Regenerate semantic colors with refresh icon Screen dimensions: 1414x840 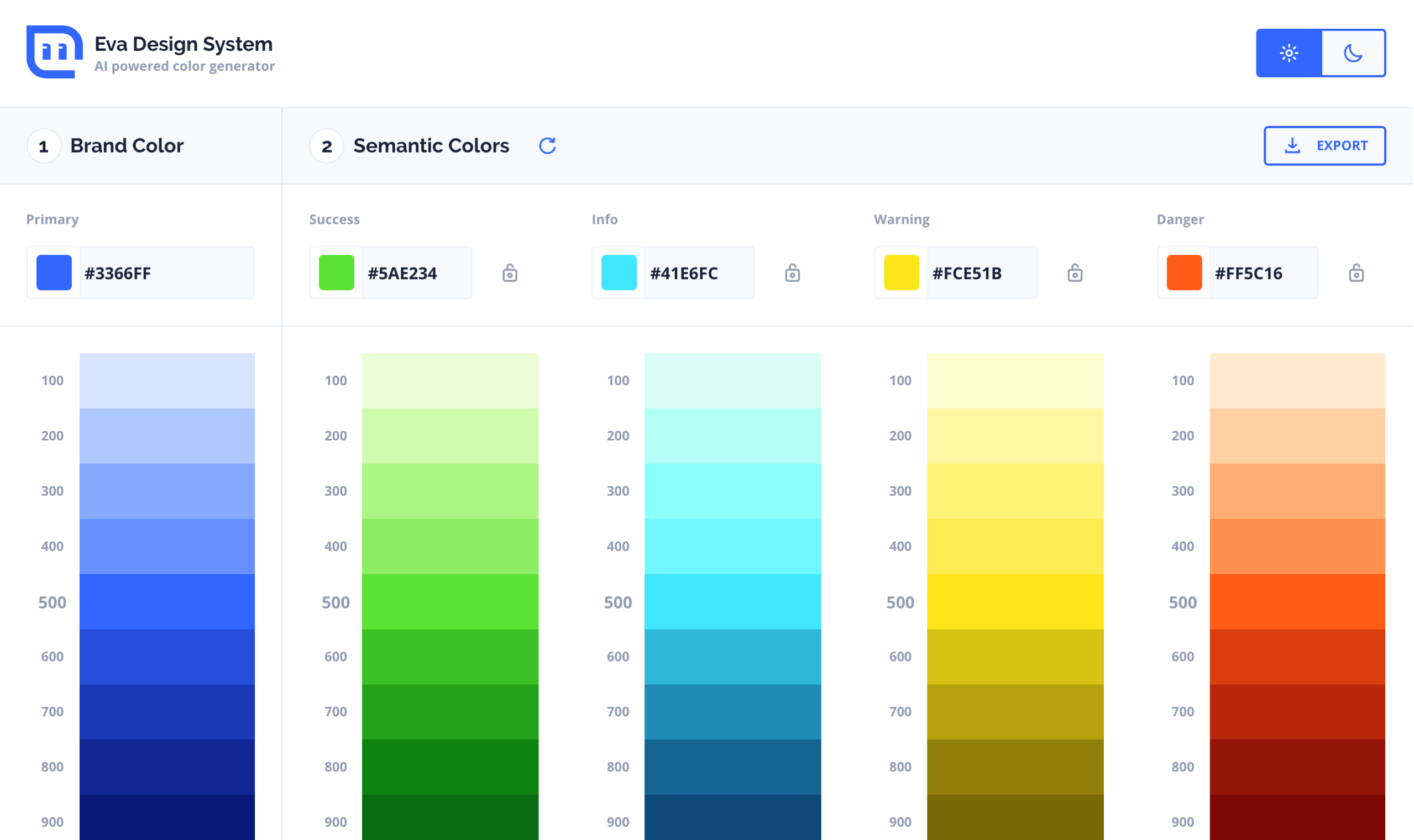pyautogui.click(x=547, y=146)
